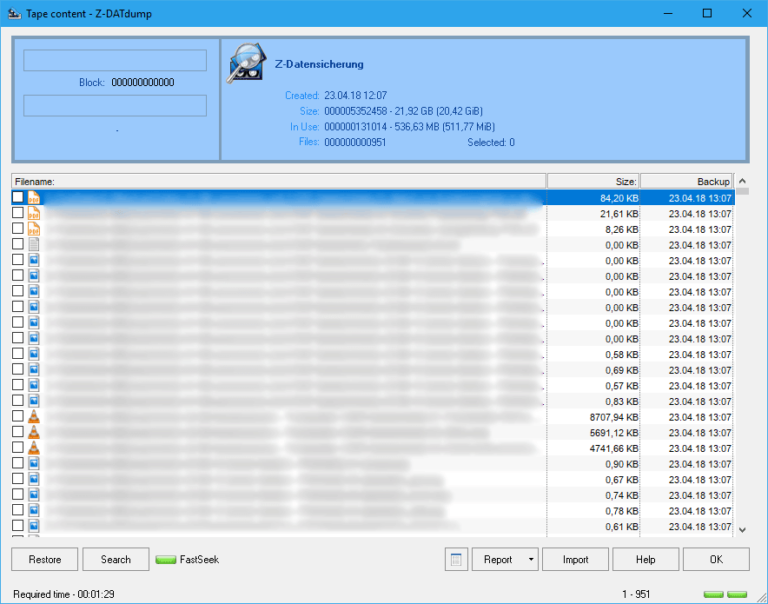Click image icon of the 0,74 KB file
Viewport: 768px width, 604px height.
coord(34,495)
